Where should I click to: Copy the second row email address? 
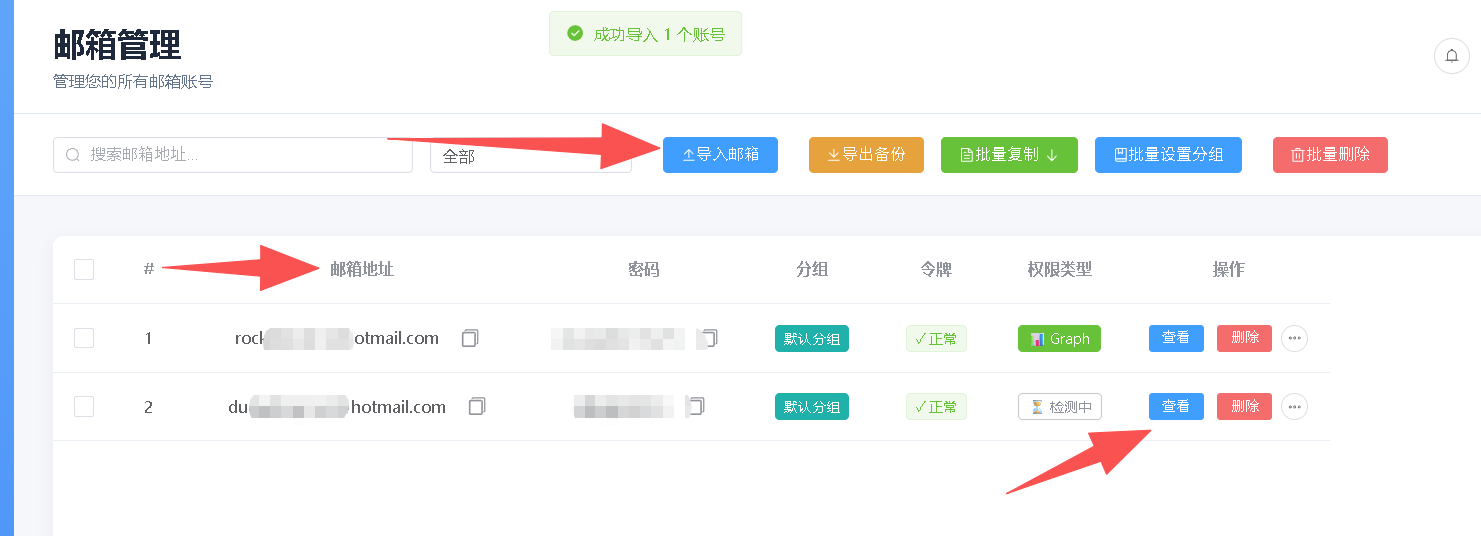point(477,406)
